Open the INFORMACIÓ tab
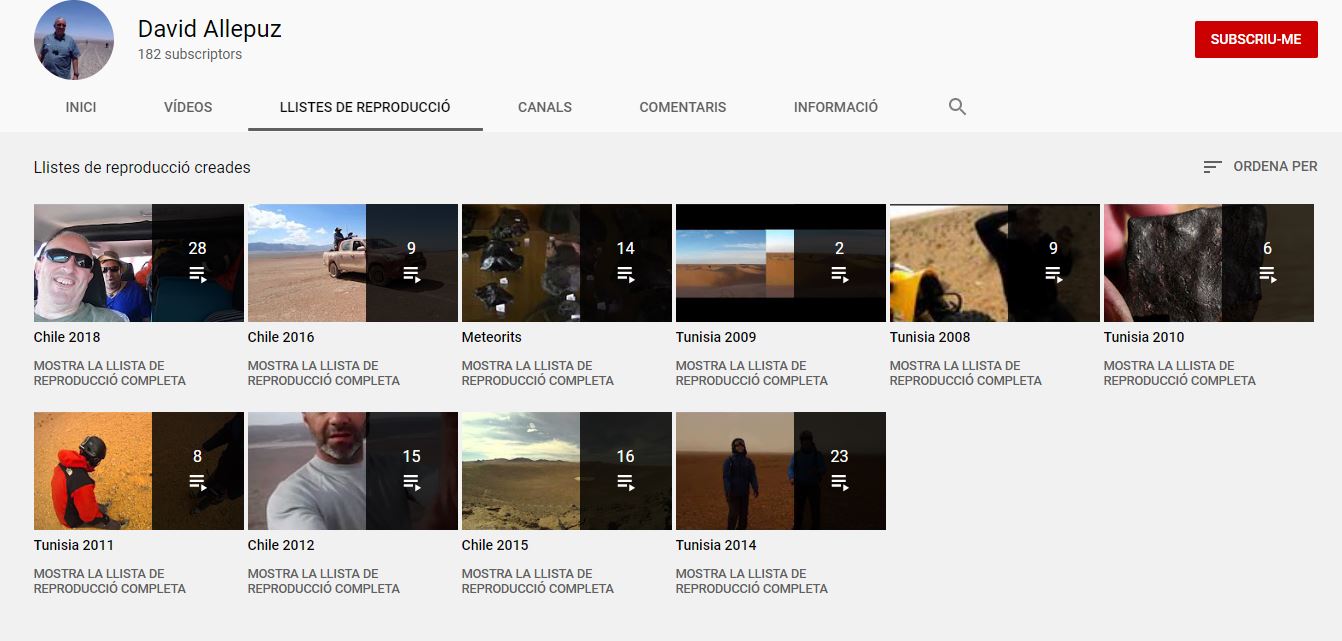 [x=836, y=107]
